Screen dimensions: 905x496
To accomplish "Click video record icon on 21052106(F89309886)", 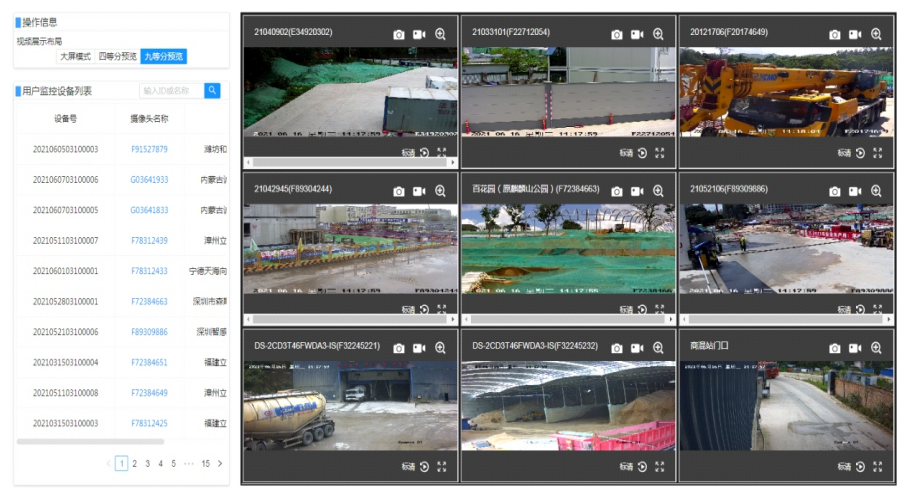I will [855, 191].
